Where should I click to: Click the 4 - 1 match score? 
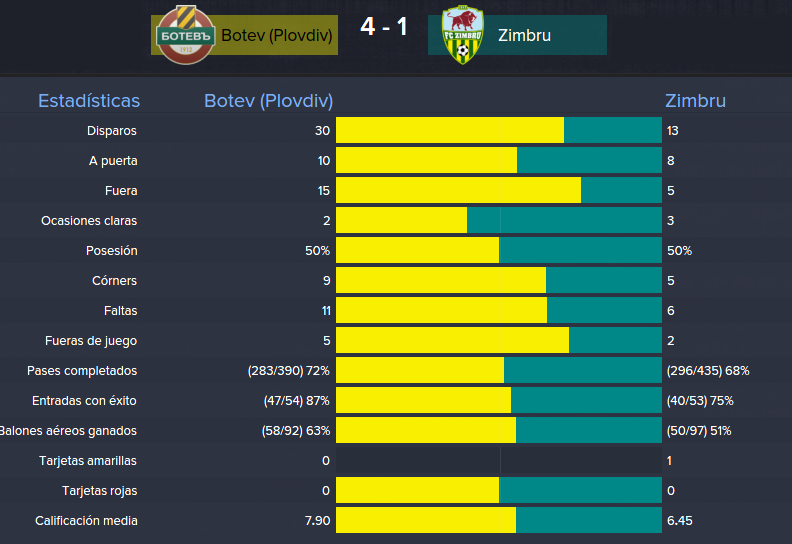point(384,26)
